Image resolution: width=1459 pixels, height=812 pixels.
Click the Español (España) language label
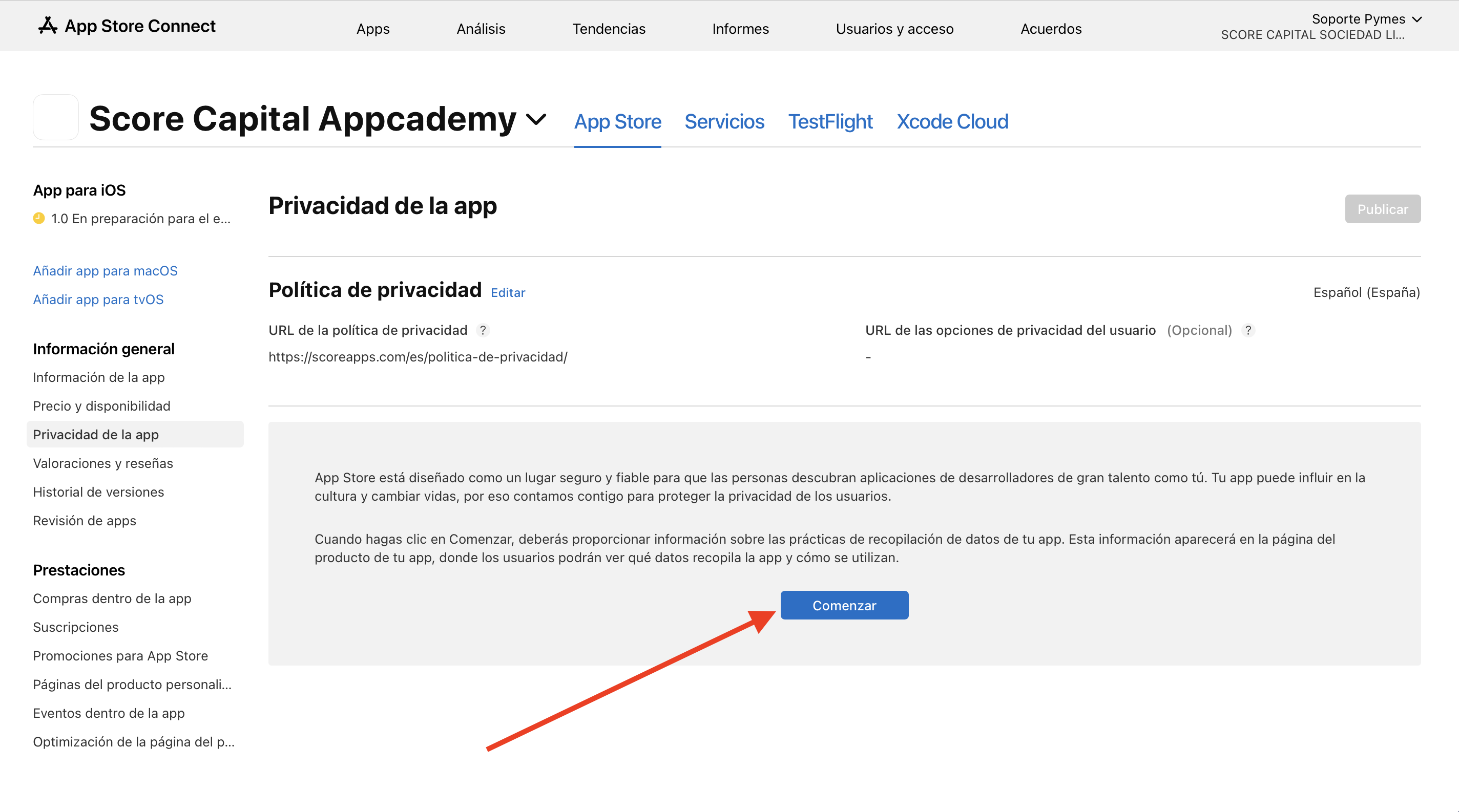click(1367, 292)
